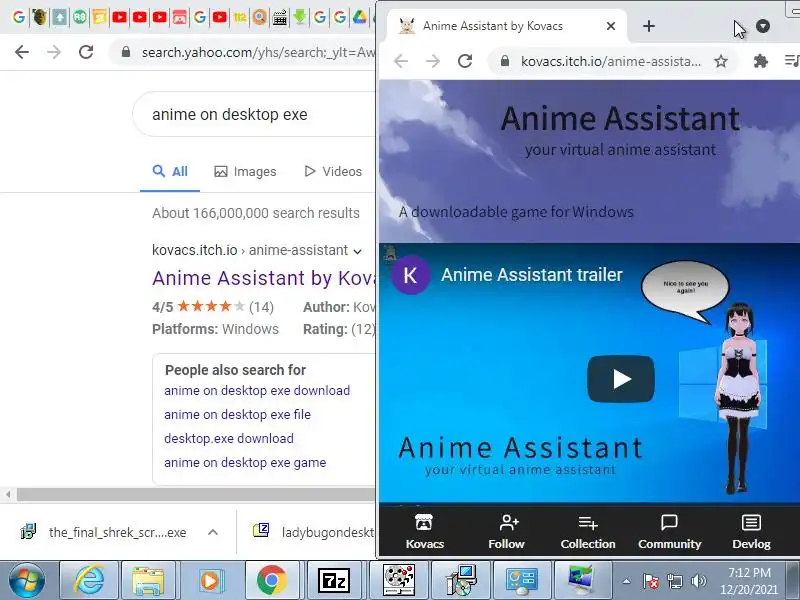Viewport: 800px width, 600px height.
Task: Click 'anime on desktop exe download' suggestion
Action: (257, 390)
